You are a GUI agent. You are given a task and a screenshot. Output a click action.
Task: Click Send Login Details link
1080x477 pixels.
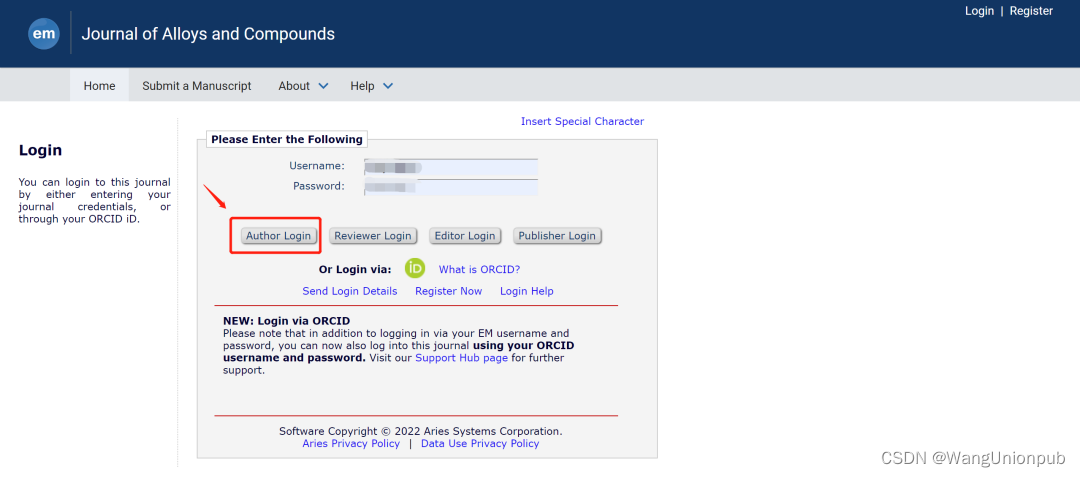350,291
